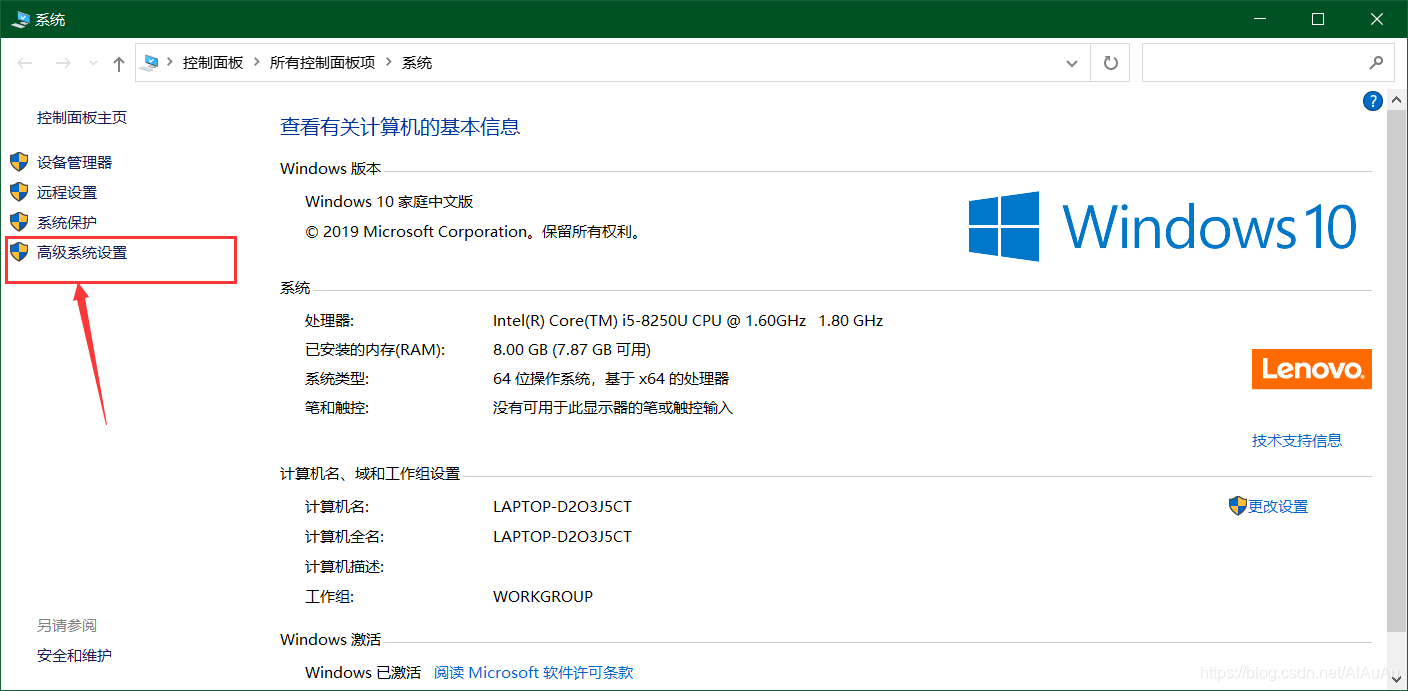
Task: Go up one level with up arrow
Action: (119, 64)
